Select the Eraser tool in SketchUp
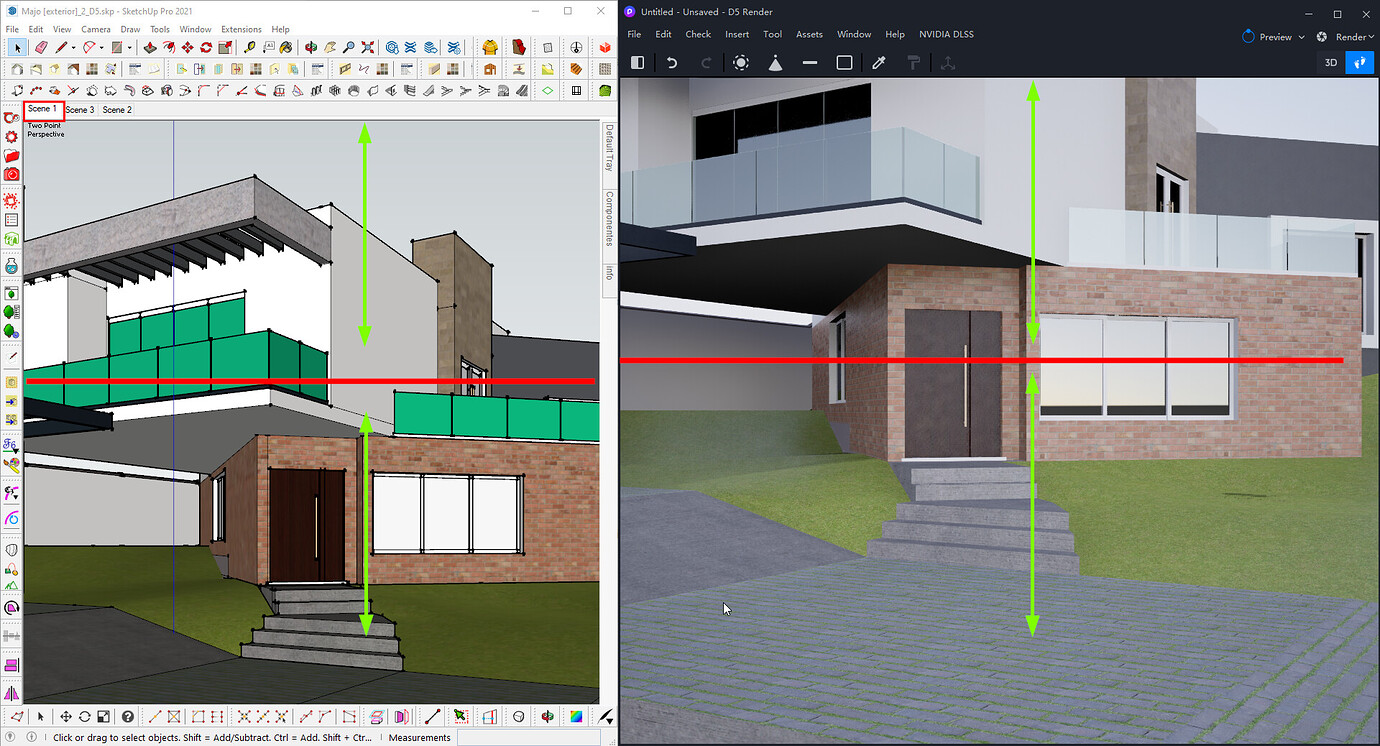The height and width of the screenshot is (746, 1380). click(42, 47)
